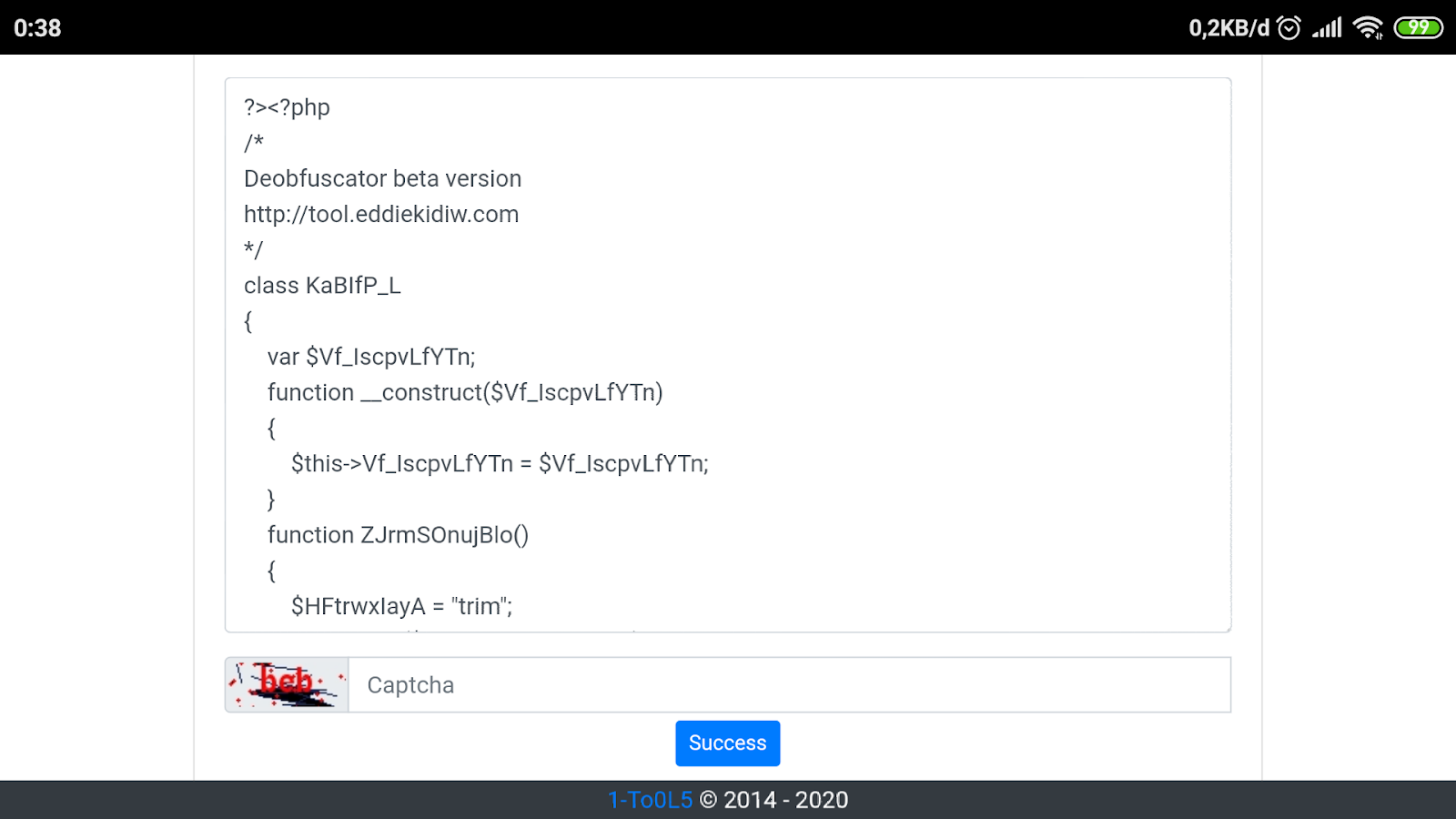Screen dimensions: 1456x819
Task: Tap the alarm clock icon in the status bar
Action: click(1290, 27)
